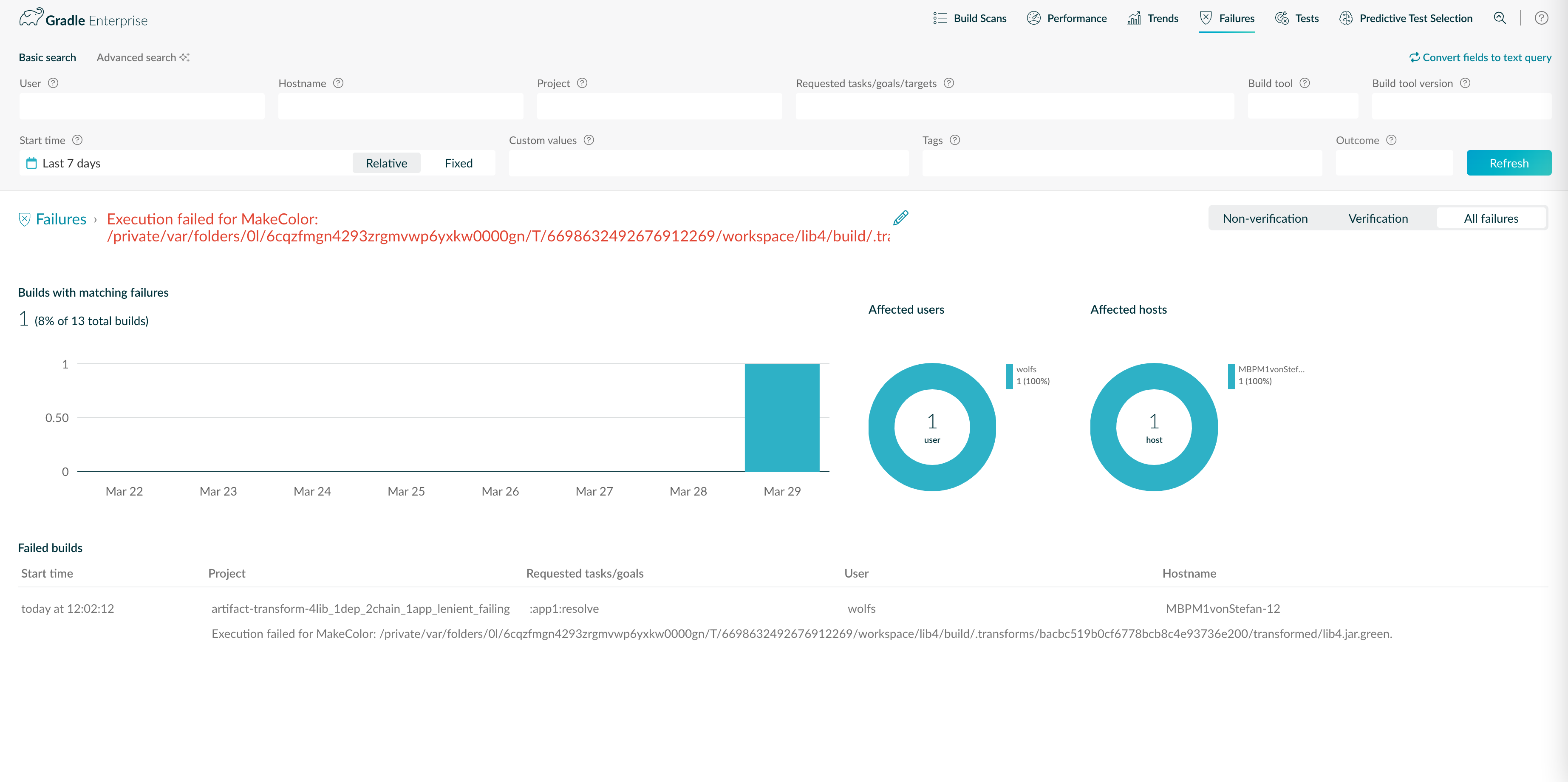Click Convert fields to text query link

click(1480, 57)
